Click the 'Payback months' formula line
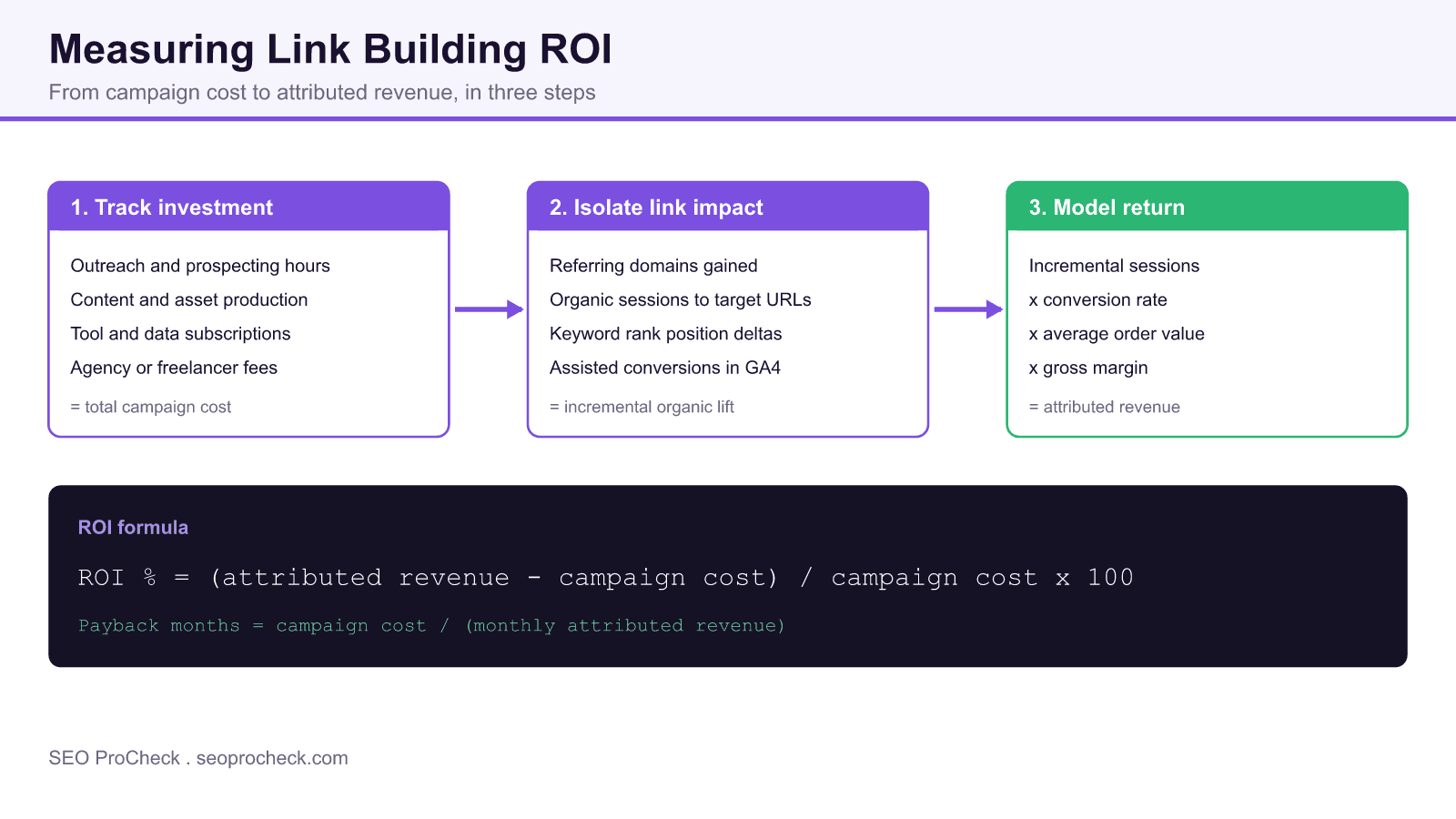1456x819 pixels. (x=431, y=626)
